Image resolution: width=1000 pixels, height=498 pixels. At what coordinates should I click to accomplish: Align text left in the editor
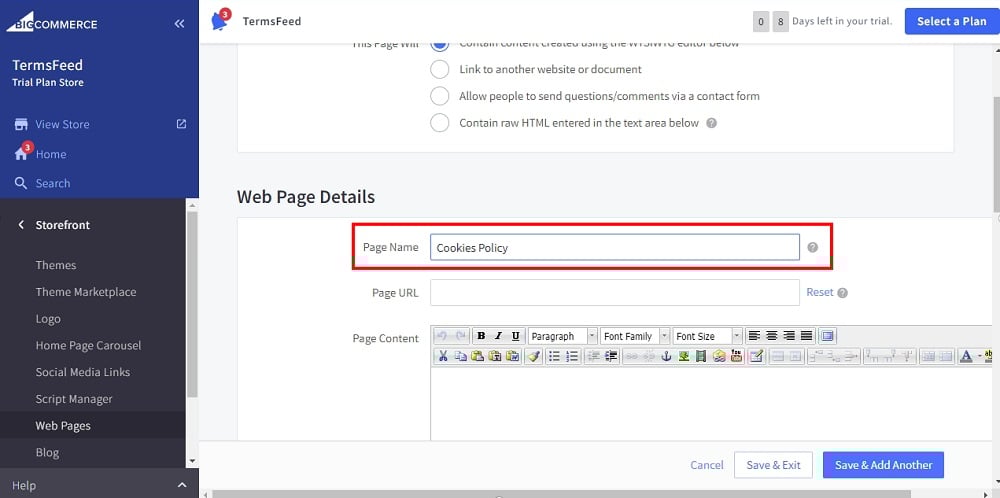click(754, 336)
